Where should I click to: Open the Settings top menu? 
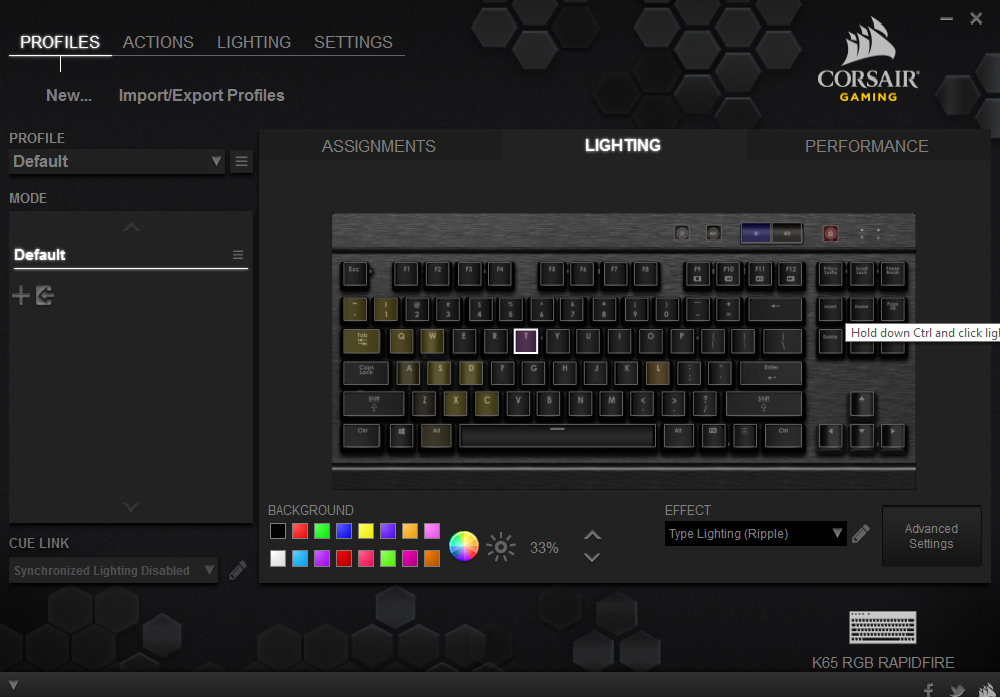[x=353, y=42]
